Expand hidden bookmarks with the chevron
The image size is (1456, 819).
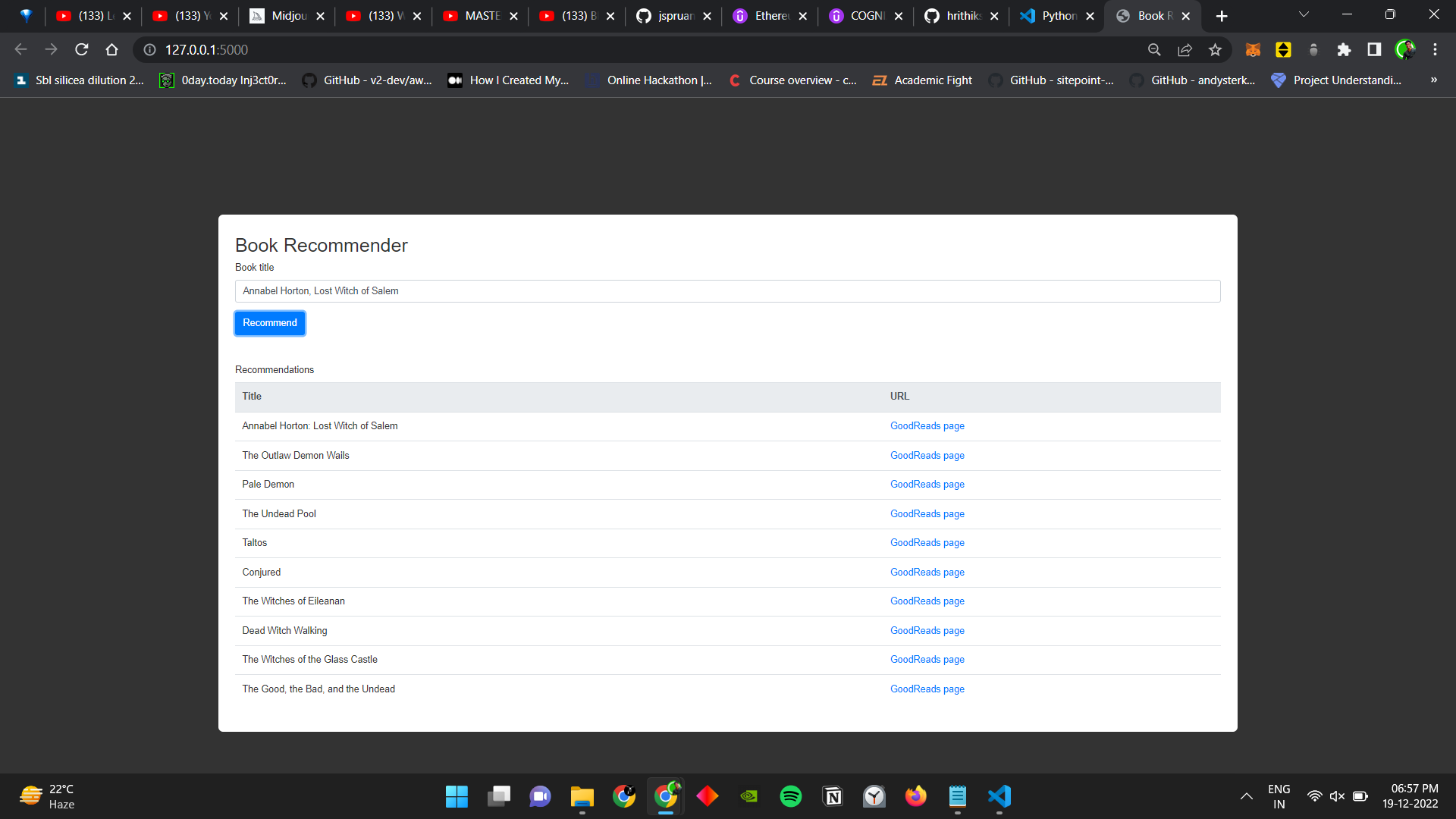click(x=1434, y=80)
